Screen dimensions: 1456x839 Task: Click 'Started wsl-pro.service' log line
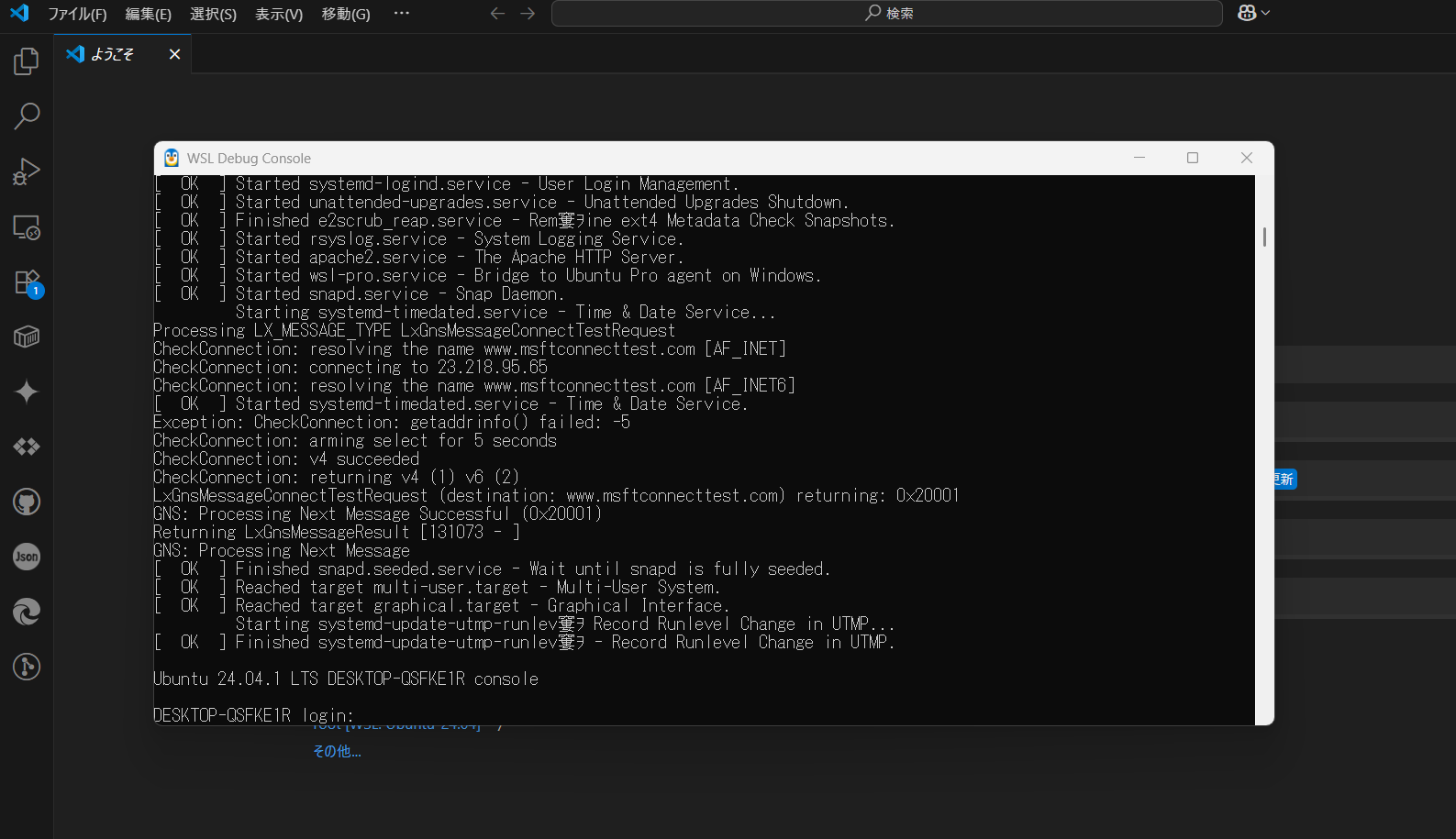point(488,275)
